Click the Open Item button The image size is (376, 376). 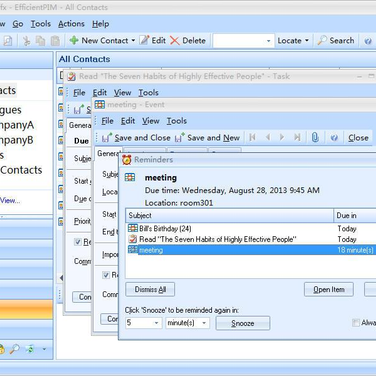coord(329,289)
